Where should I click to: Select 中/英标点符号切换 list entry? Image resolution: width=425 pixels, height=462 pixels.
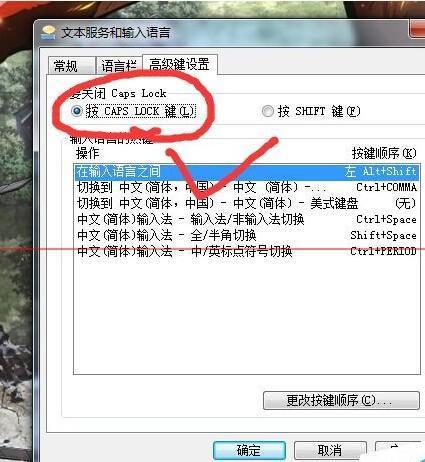246,251
